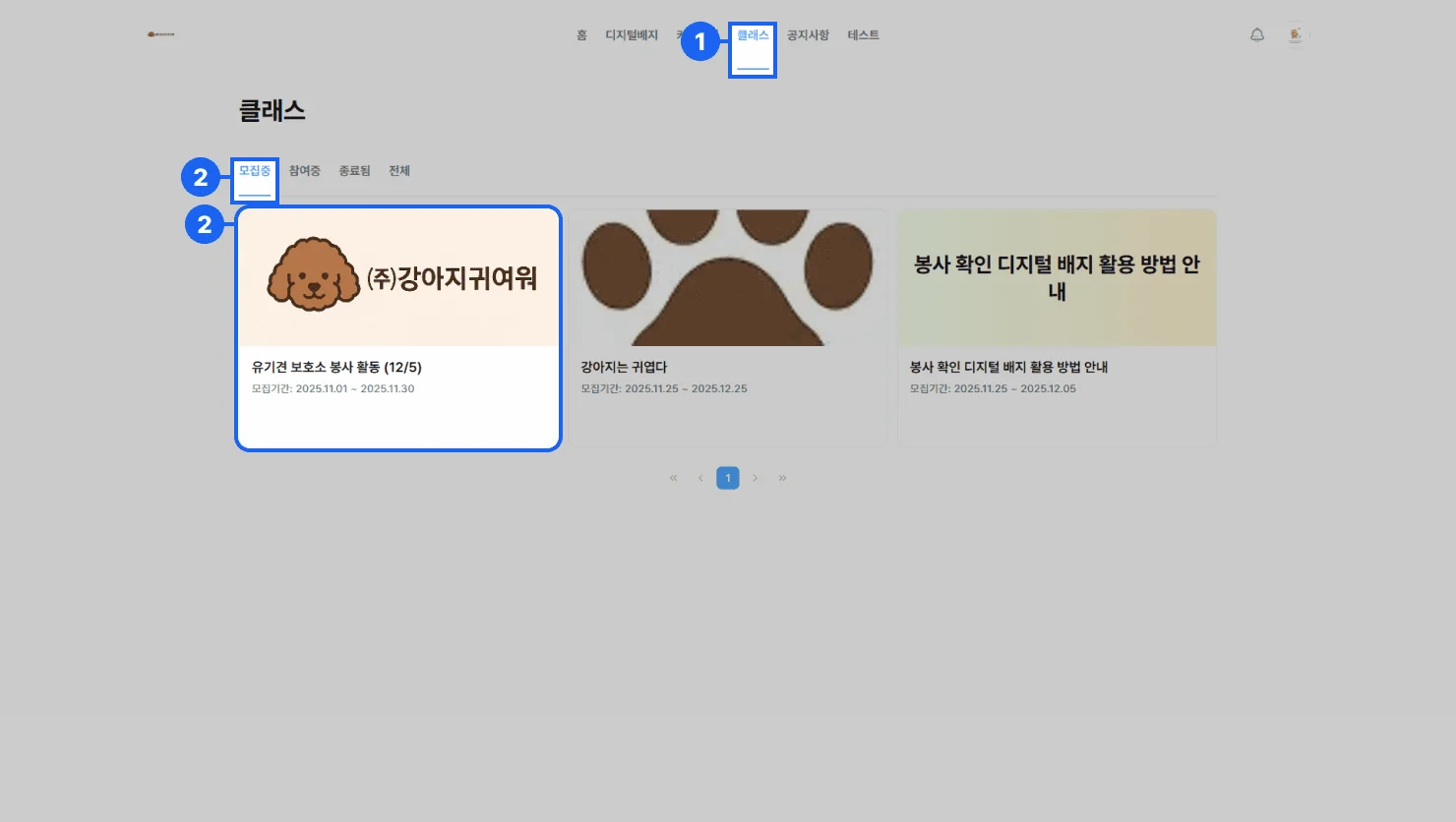The width and height of the screenshot is (1456, 822).
Task: Open the 테스트 menu item
Action: click(x=863, y=35)
